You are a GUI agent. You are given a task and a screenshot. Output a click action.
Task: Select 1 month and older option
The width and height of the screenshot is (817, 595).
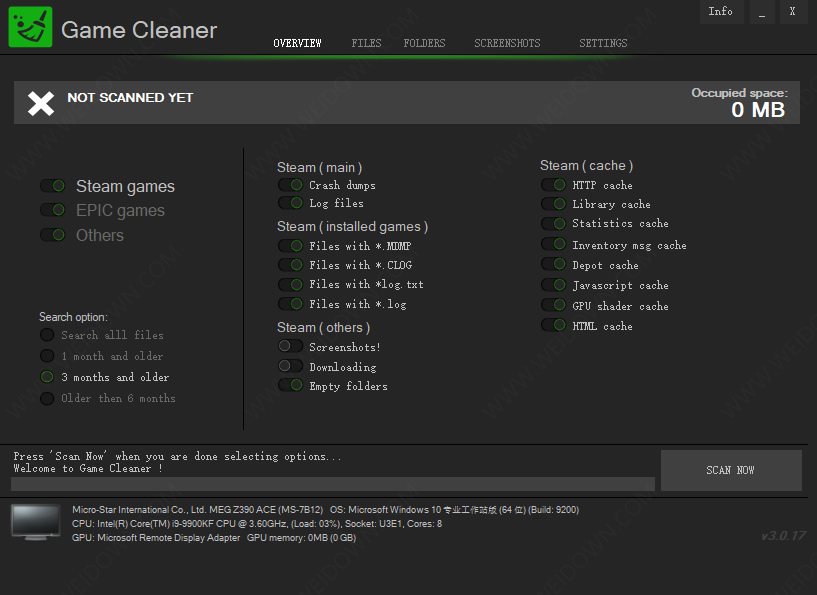click(x=47, y=356)
